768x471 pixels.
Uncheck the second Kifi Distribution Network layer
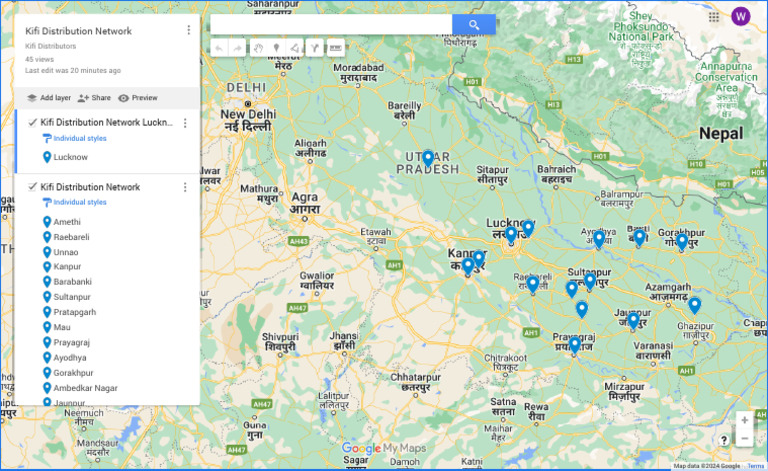pyautogui.click(x=32, y=187)
